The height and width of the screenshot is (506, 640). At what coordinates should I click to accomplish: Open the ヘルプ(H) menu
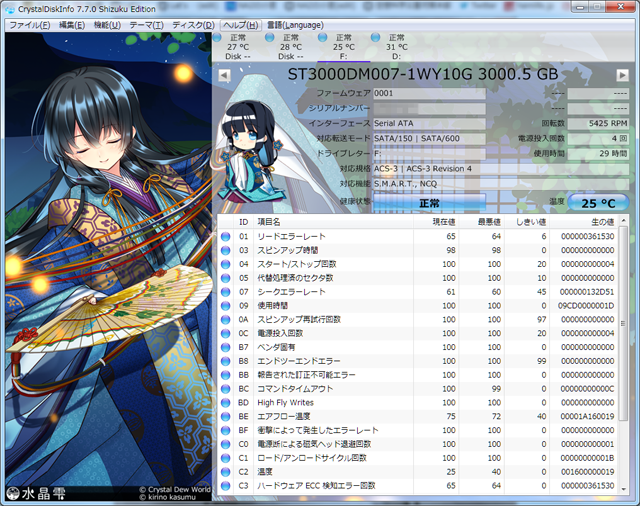point(240,25)
